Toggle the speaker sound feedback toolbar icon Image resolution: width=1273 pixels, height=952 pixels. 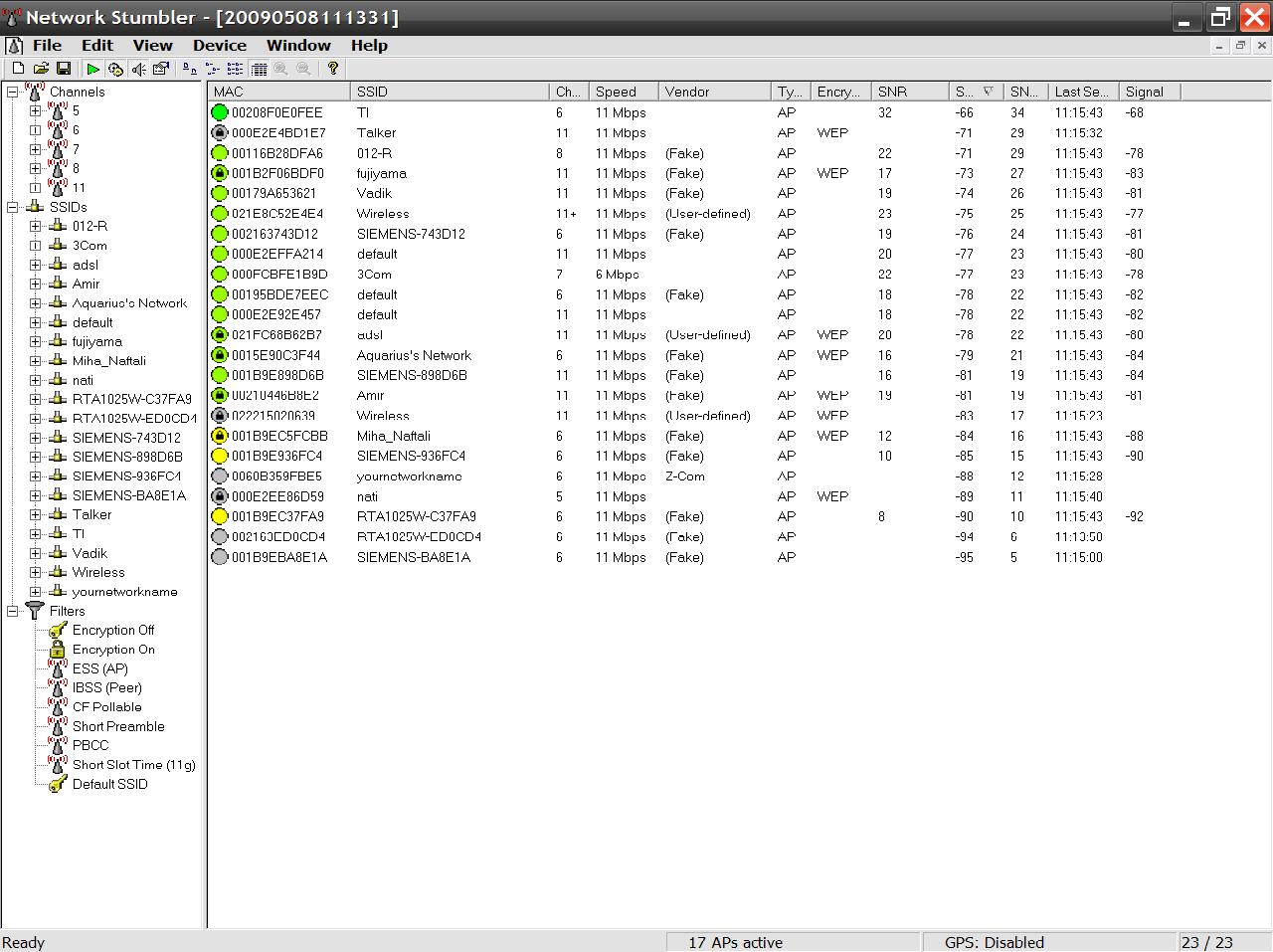click(x=138, y=69)
